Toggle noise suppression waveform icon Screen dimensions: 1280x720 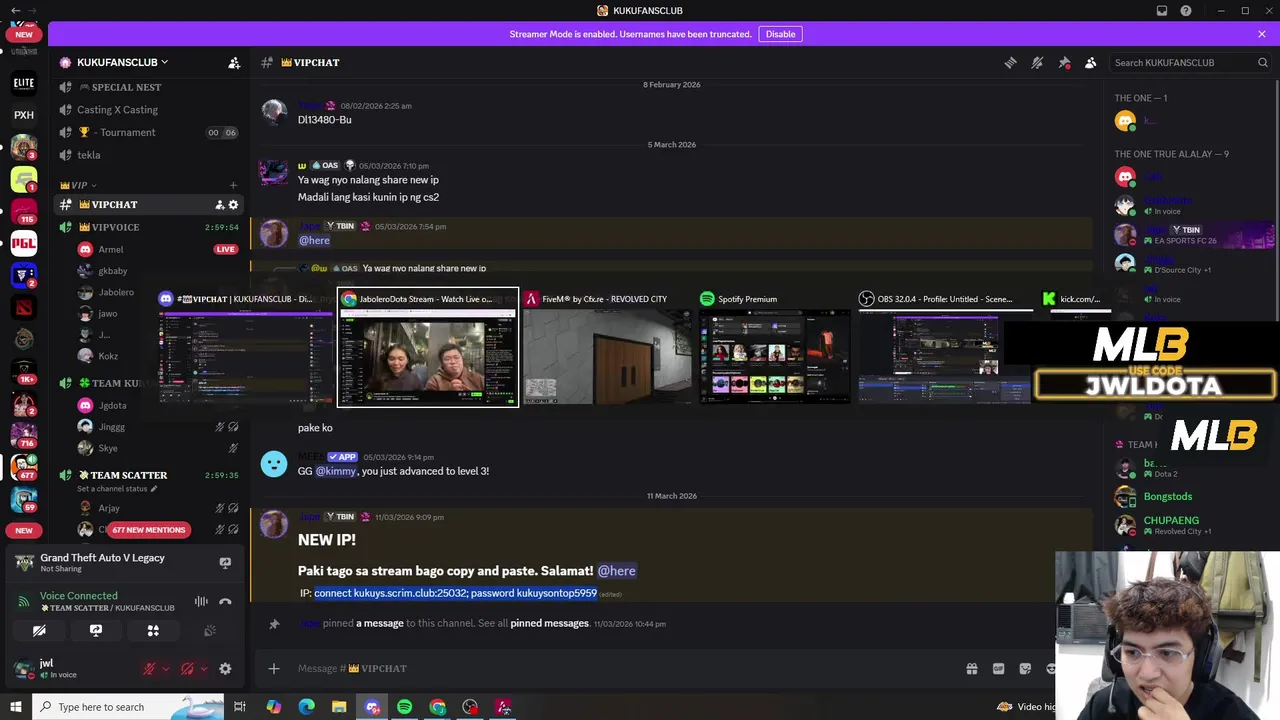point(201,601)
